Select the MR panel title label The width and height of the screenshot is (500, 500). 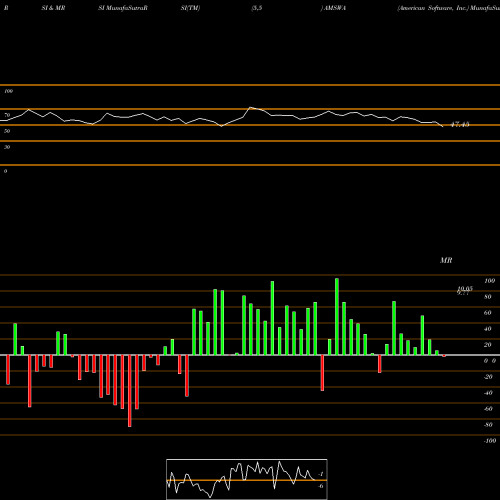(446, 260)
